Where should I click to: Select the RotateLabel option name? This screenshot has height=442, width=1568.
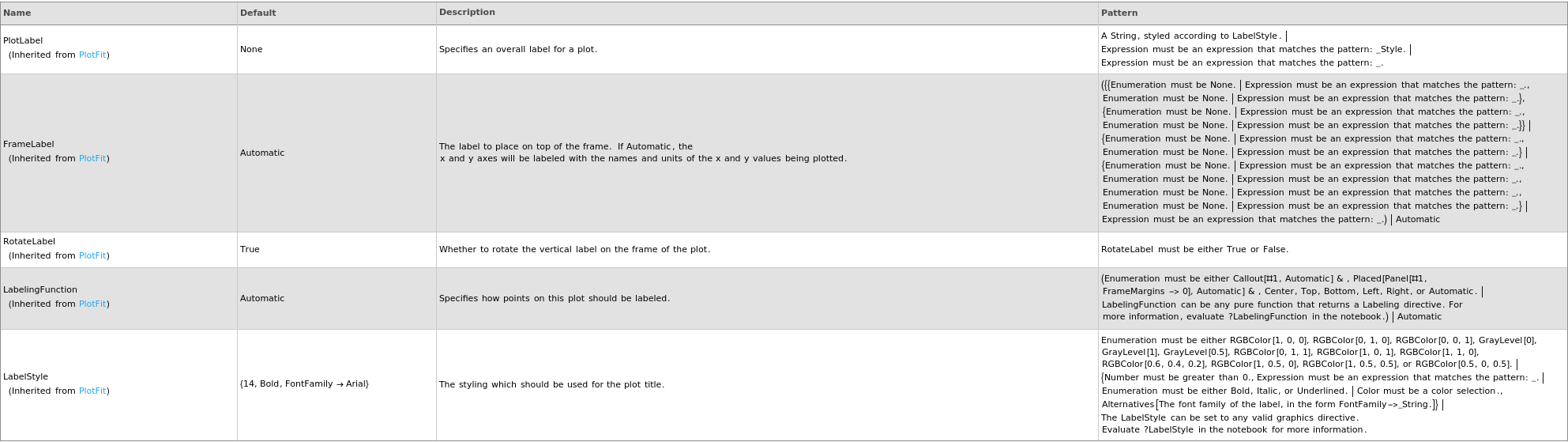(29, 242)
